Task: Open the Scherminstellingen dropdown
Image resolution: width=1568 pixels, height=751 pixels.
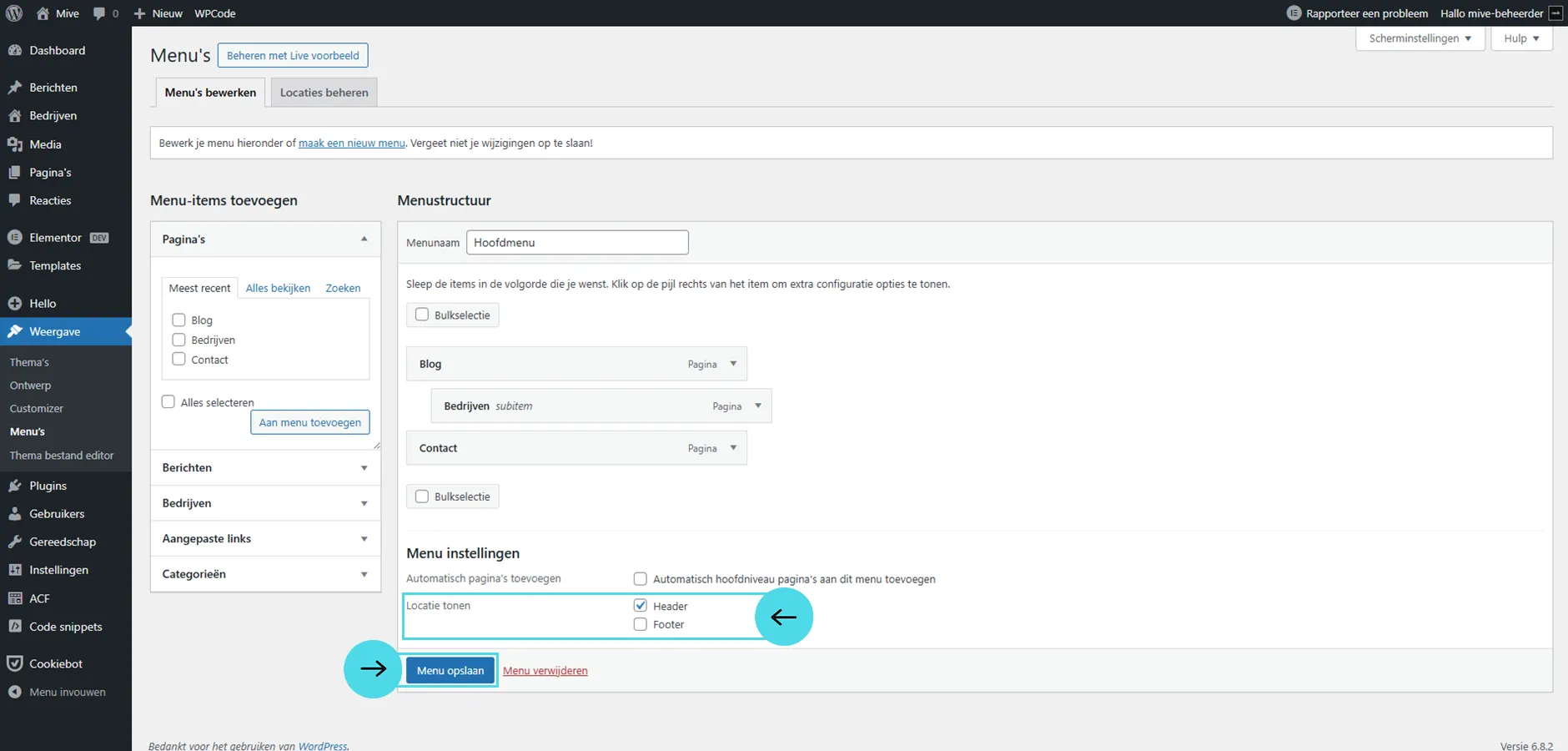Action: click(1420, 38)
